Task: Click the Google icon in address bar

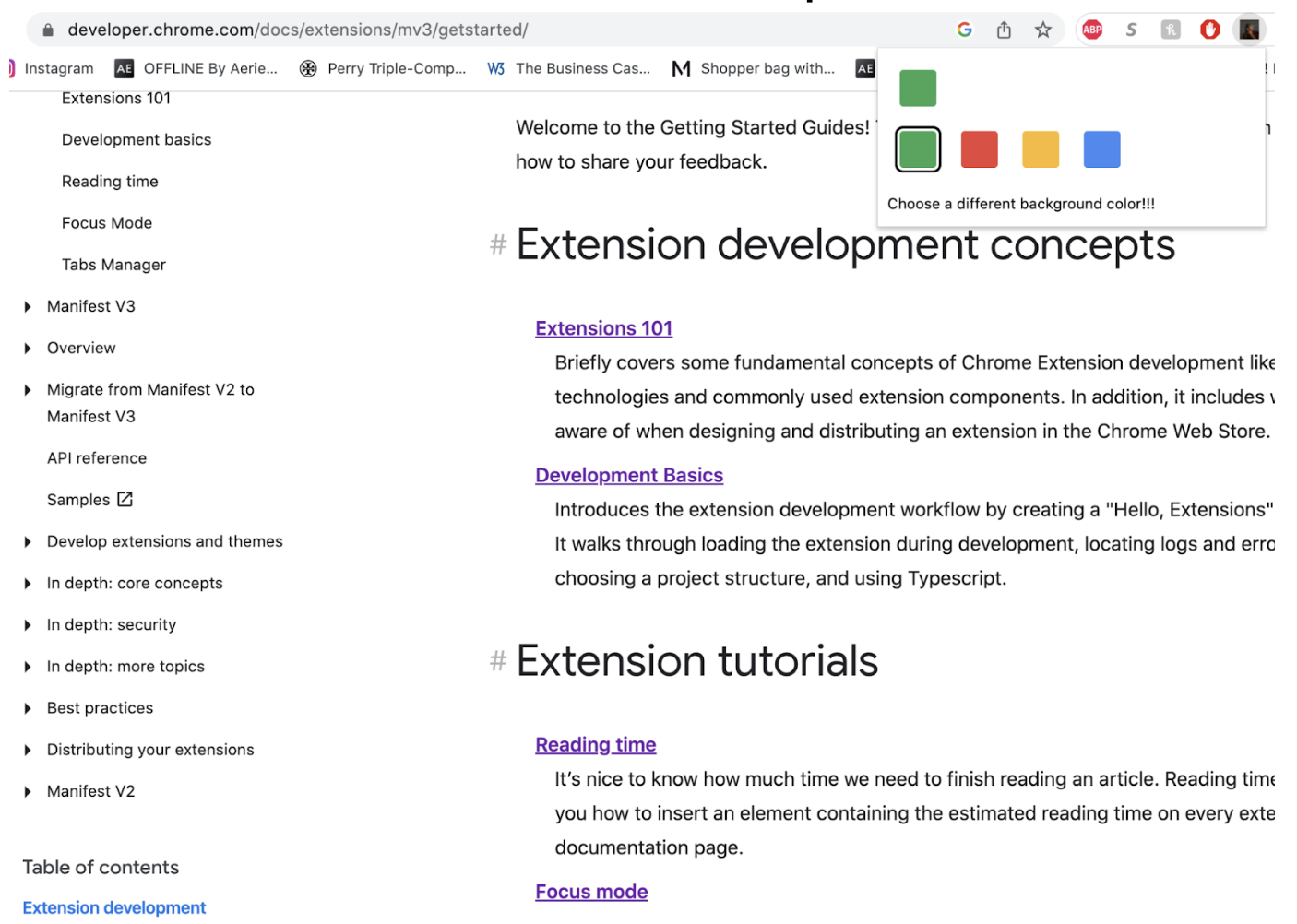Action: (x=964, y=30)
